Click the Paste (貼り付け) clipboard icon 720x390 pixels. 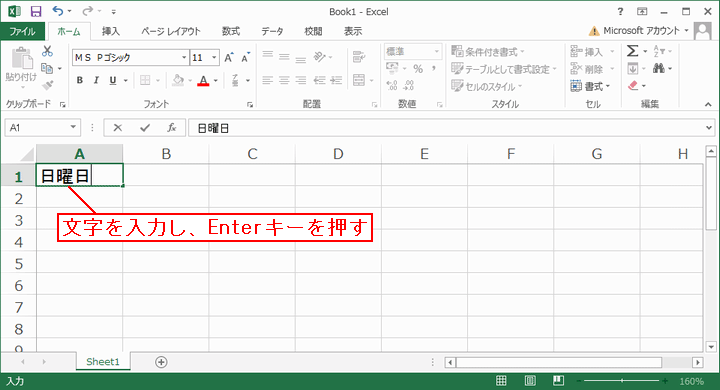click(x=22, y=59)
